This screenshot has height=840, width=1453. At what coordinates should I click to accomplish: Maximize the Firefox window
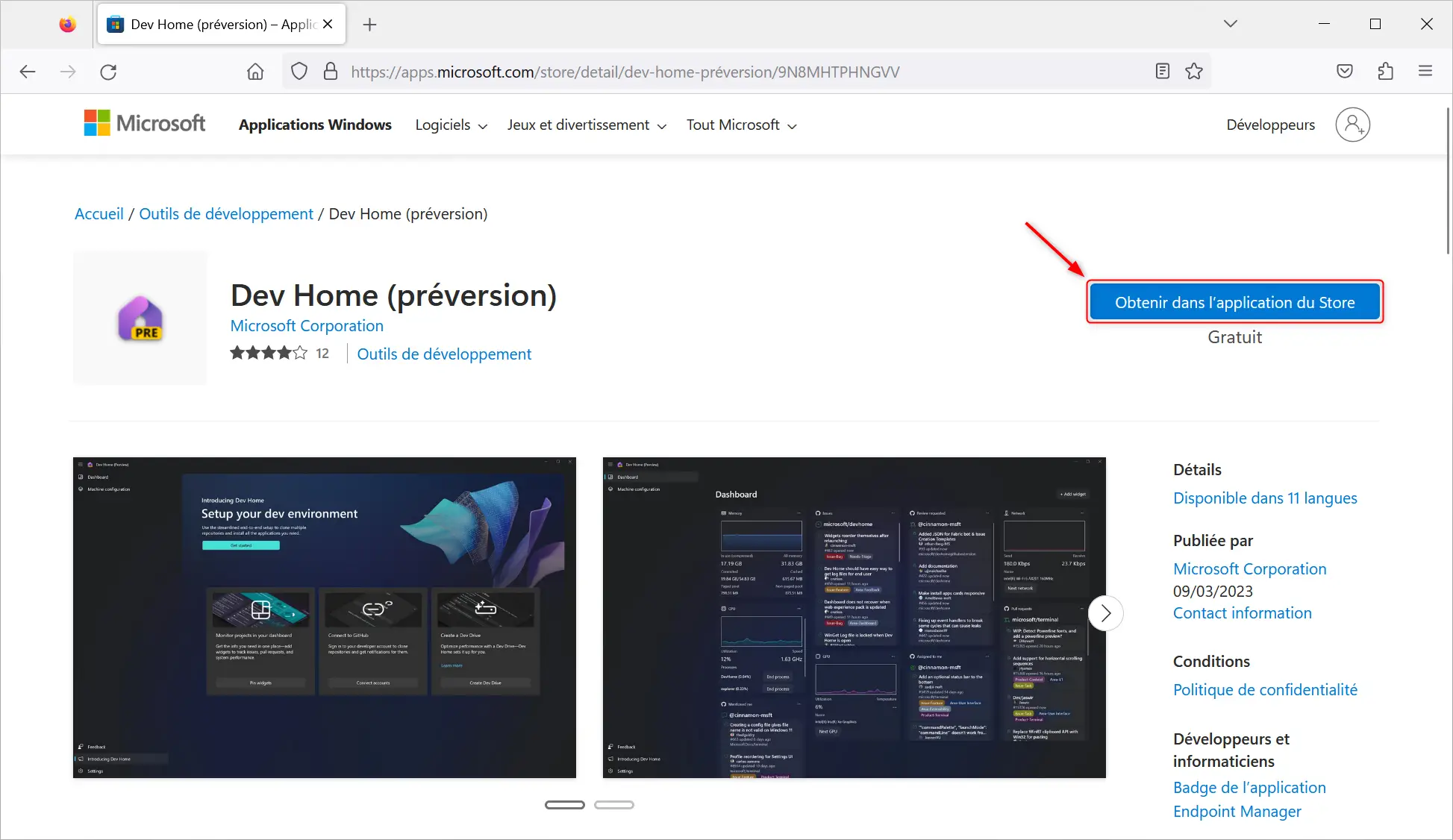(1375, 24)
